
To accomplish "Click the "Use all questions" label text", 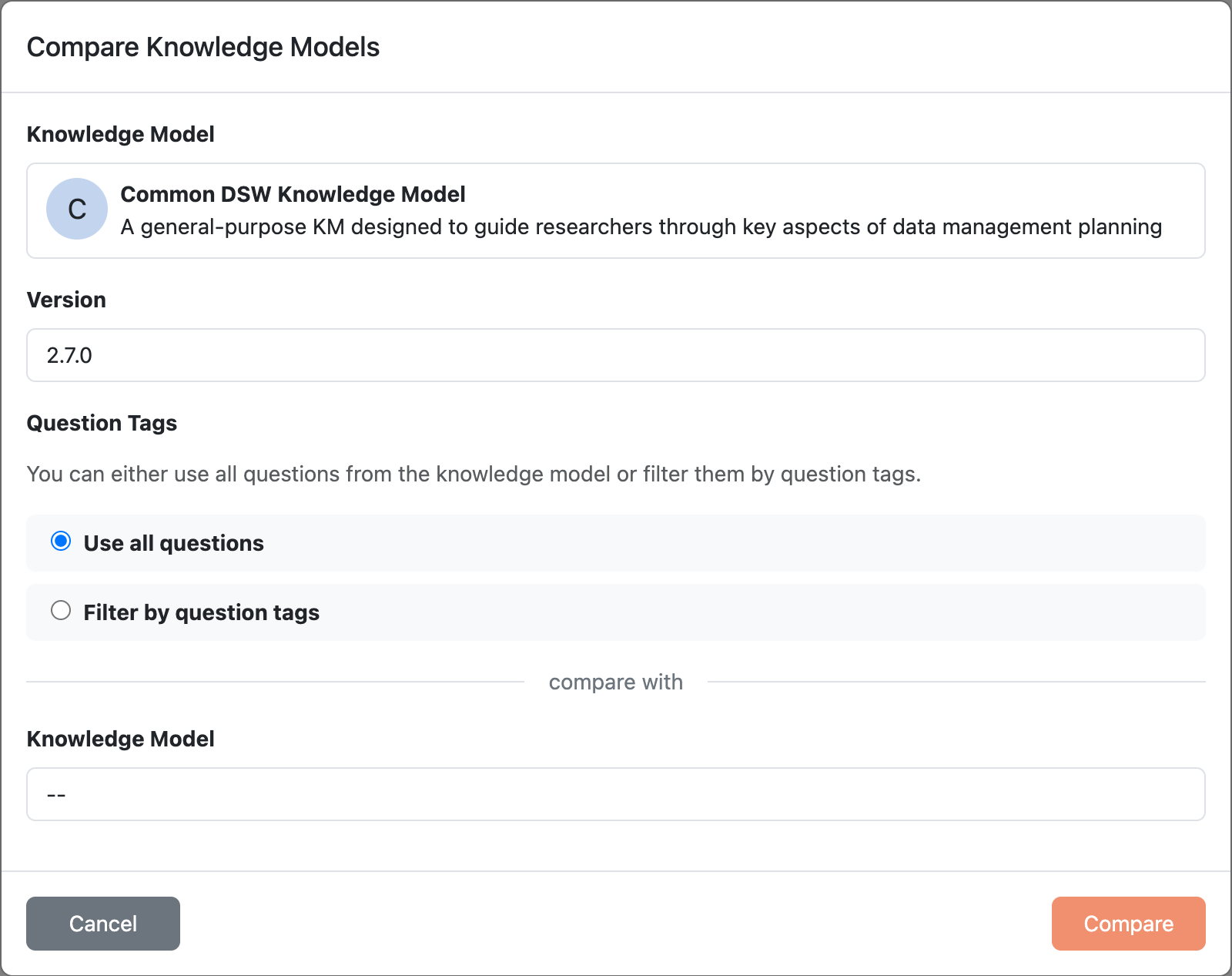I will tap(173, 543).
